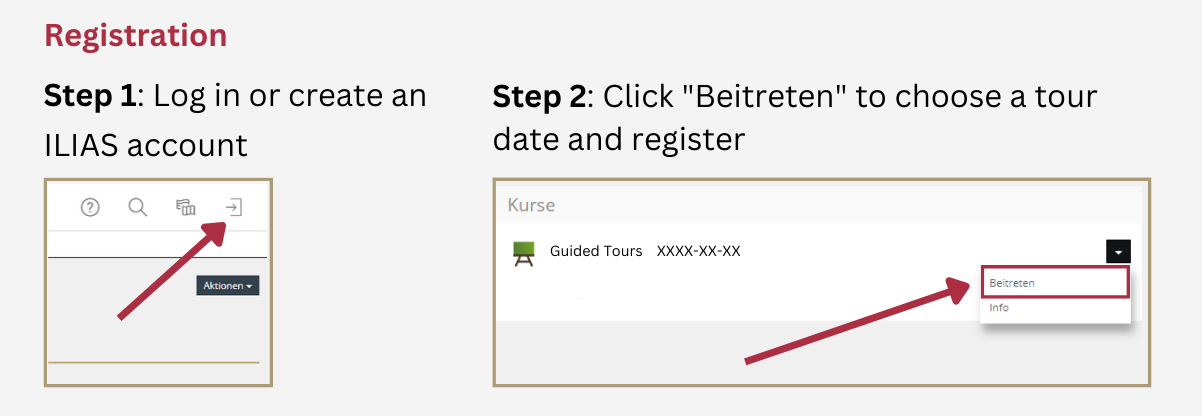Image resolution: width=1202 pixels, height=416 pixels.
Task: Open the Guided Tours course title
Action: [596, 252]
